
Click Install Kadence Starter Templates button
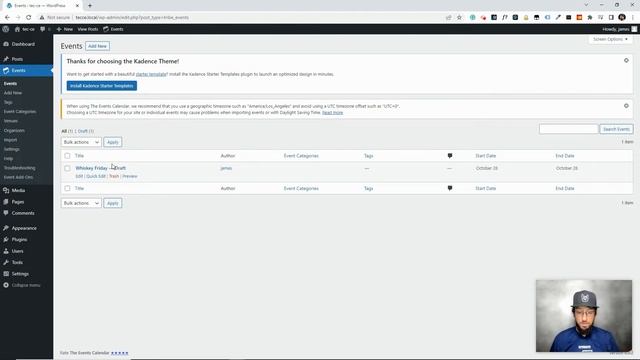(x=102, y=86)
